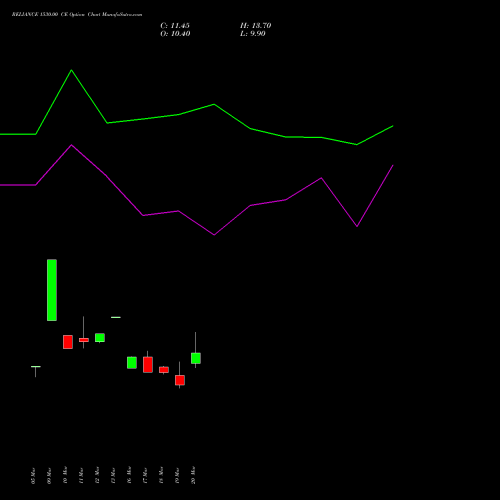Select the green candle for 12 Mar
The width and height of the screenshot is (500, 500).
(100, 338)
